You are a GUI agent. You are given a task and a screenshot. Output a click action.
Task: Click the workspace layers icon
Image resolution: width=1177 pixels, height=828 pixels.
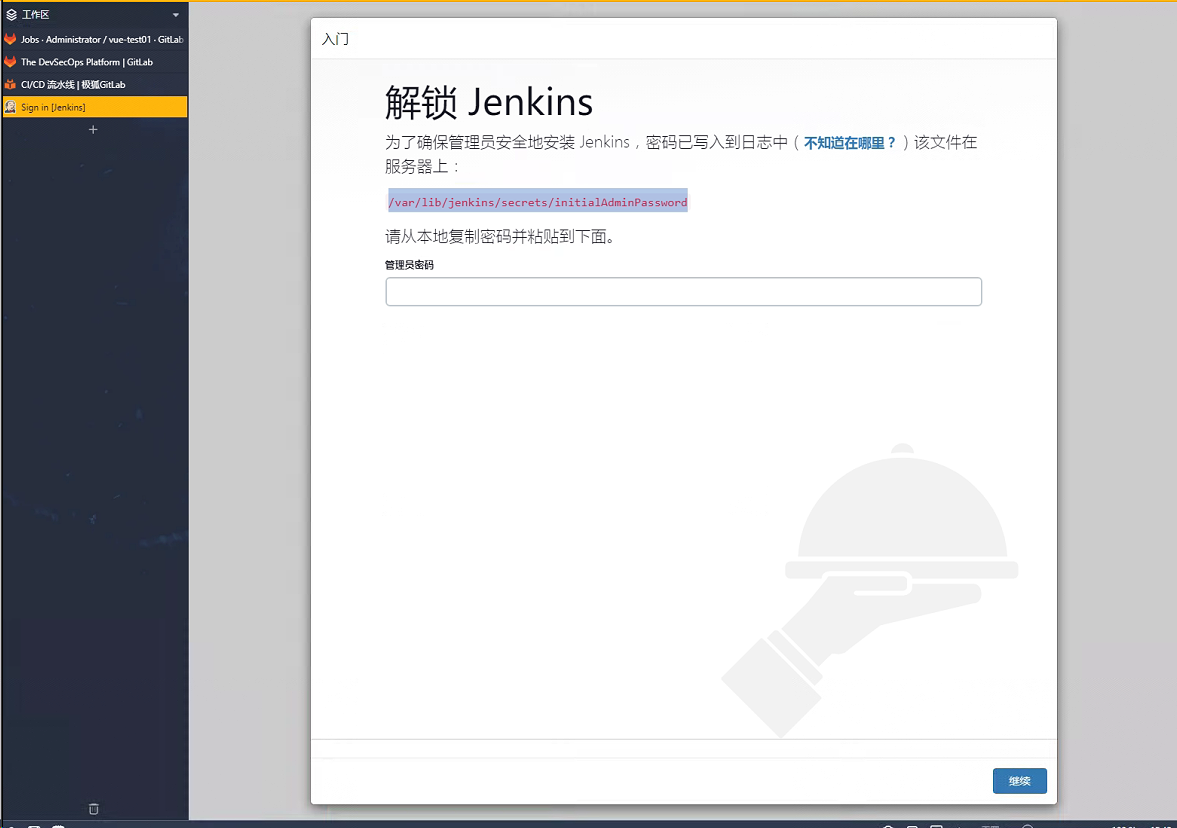click(11, 14)
